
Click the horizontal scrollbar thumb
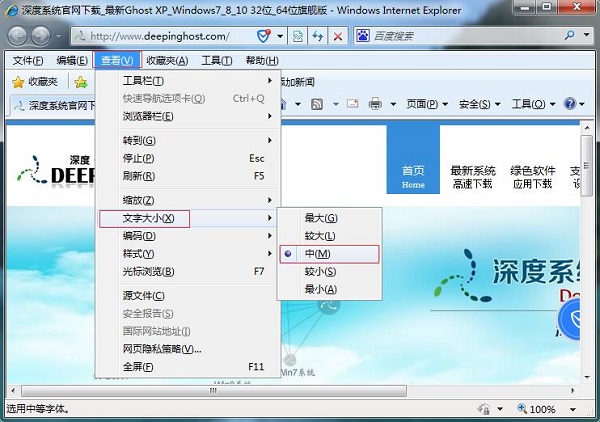214,391
